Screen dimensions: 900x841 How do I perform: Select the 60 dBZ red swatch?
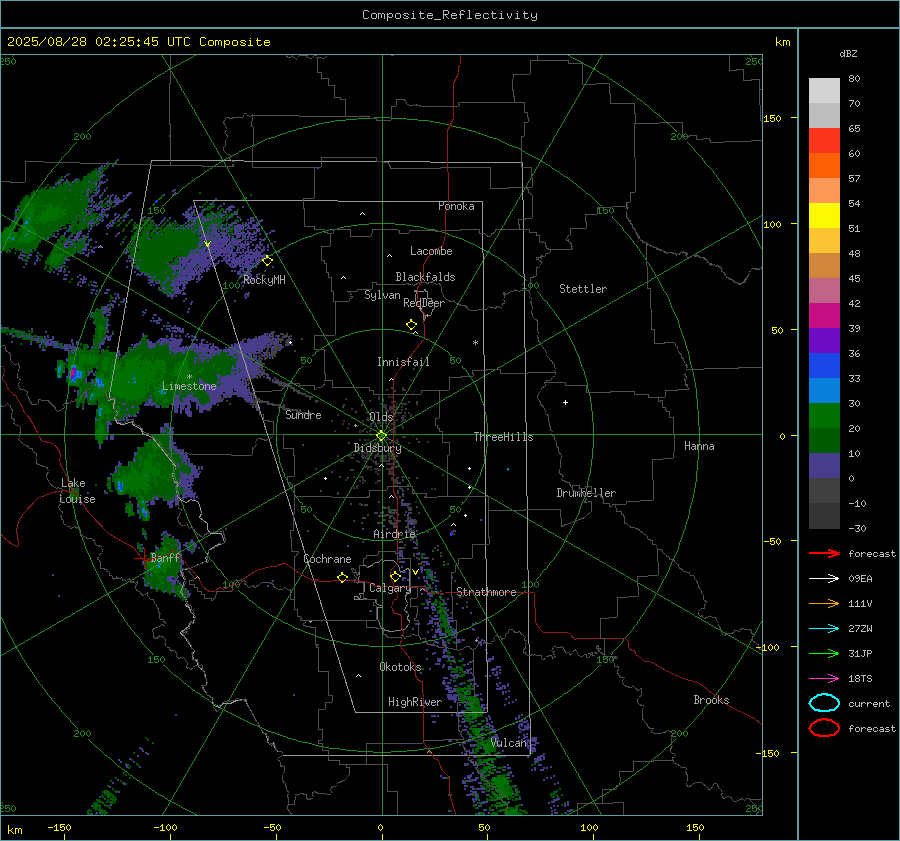point(824,141)
